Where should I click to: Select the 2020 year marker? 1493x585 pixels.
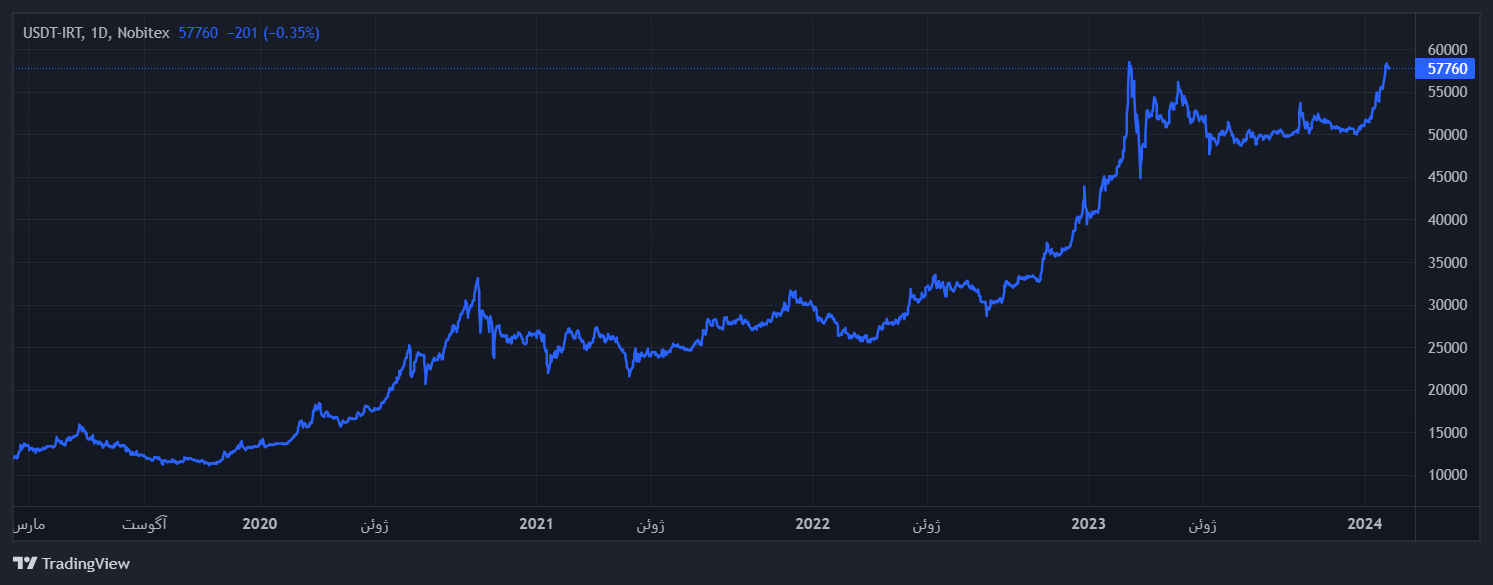tap(260, 524)
